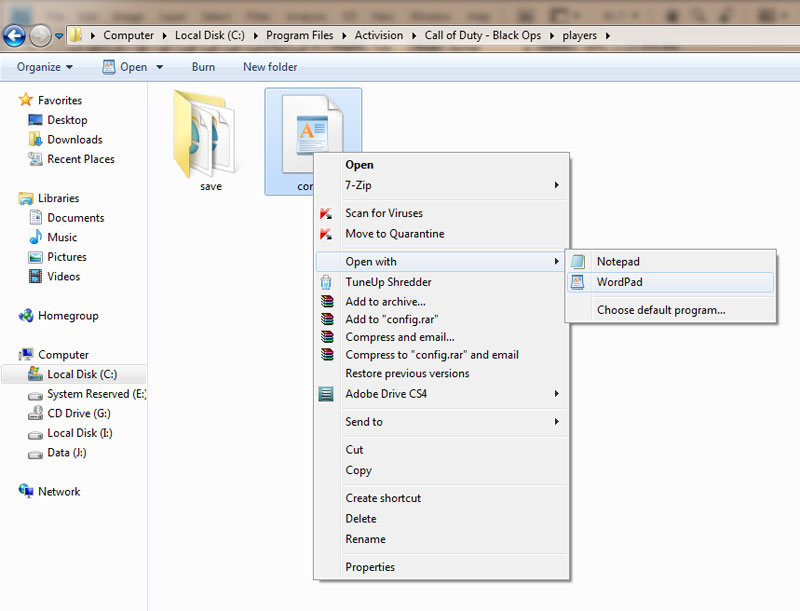Choose Move to Quarantine
Screen dimensions: 800x611
(442, 234)
